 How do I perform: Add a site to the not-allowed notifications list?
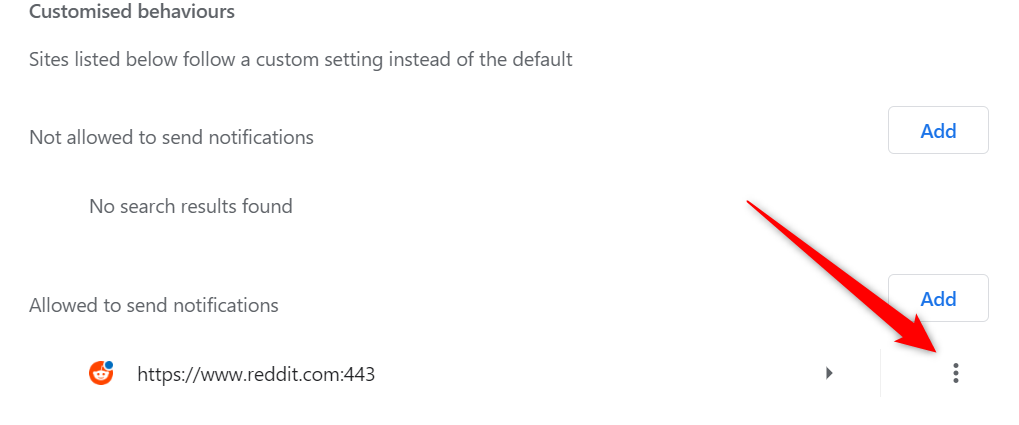pos(938,130)
